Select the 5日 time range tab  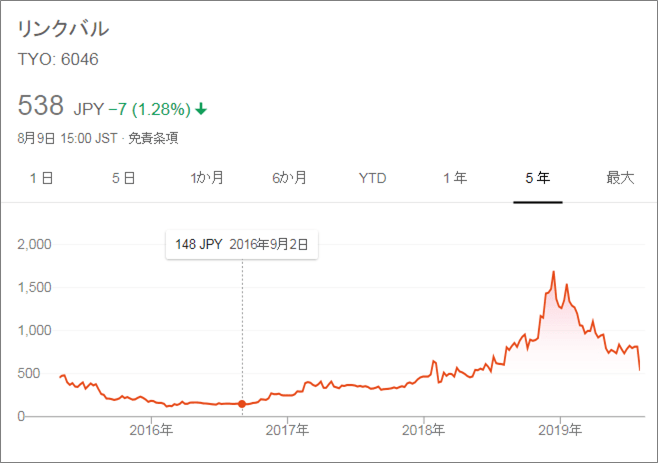point(123,178)
